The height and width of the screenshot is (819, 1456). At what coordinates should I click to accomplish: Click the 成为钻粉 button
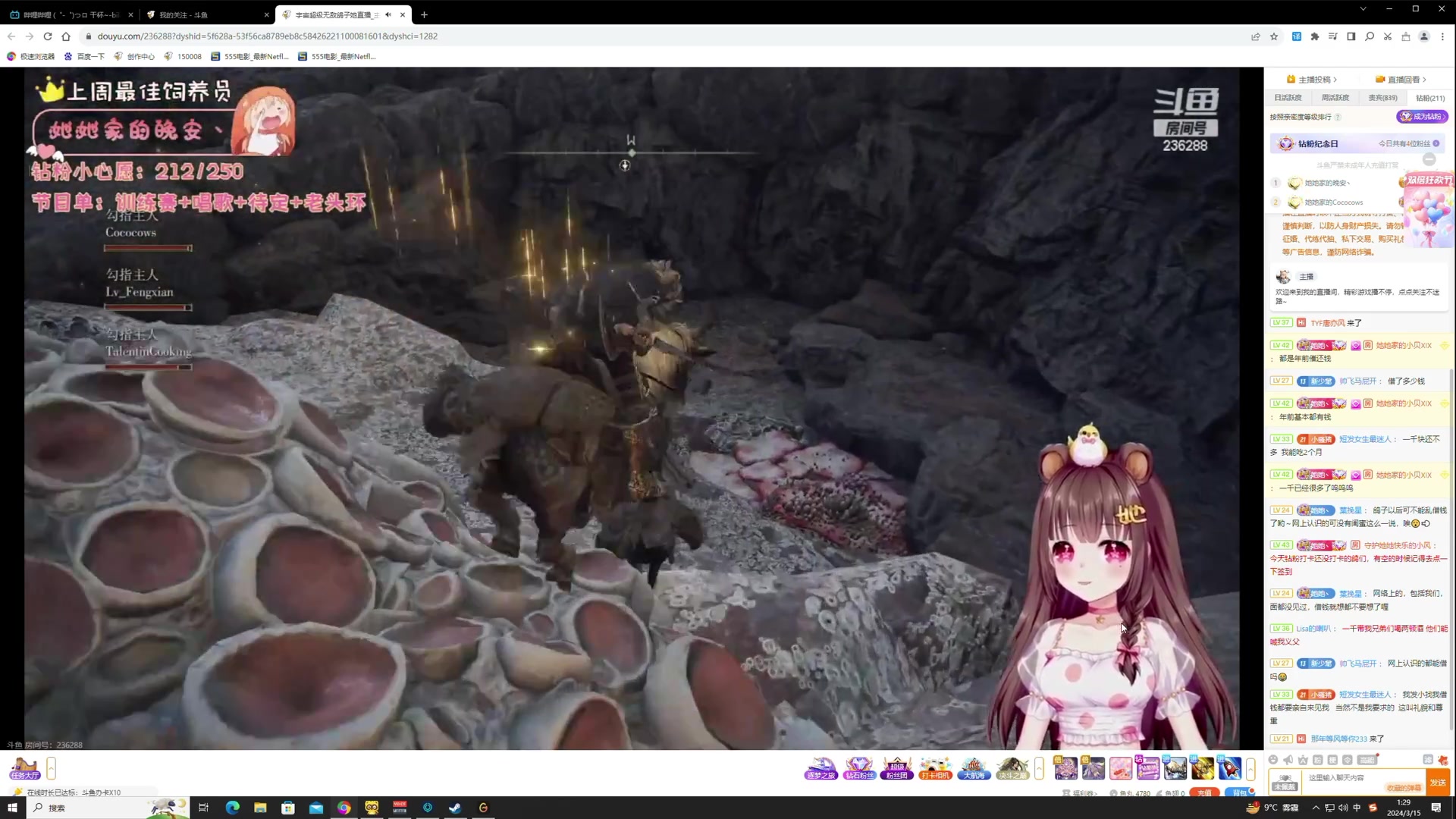(1422, 117)
